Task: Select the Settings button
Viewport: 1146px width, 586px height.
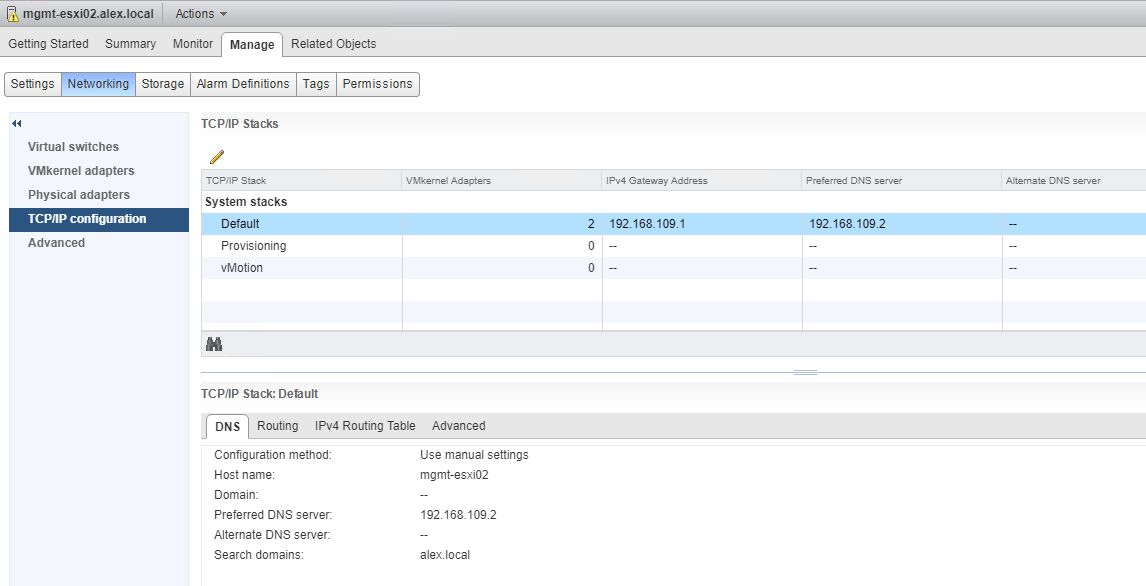Action: [33, 84]
